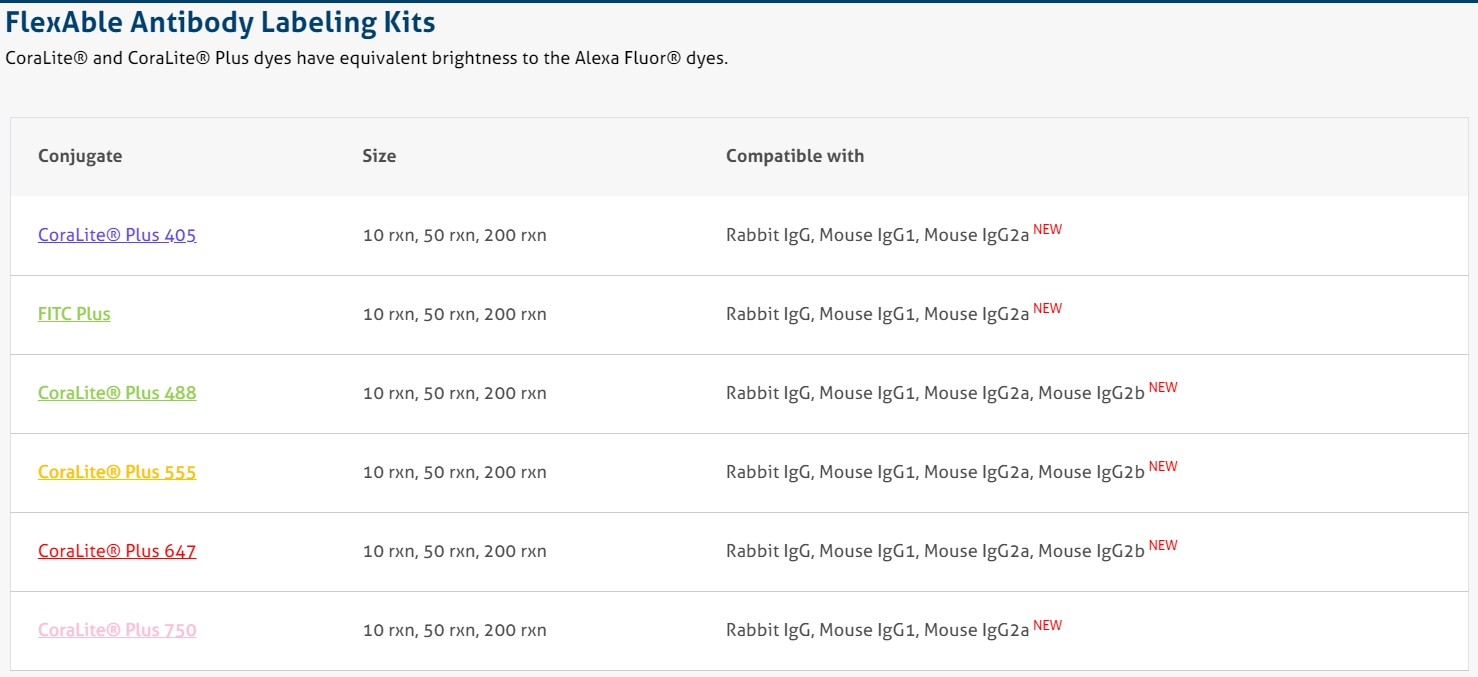Screen dimensions: 1478x677
Task: Click the size text in CoraLite Plus 750 row
Action: tap(454, 631)
